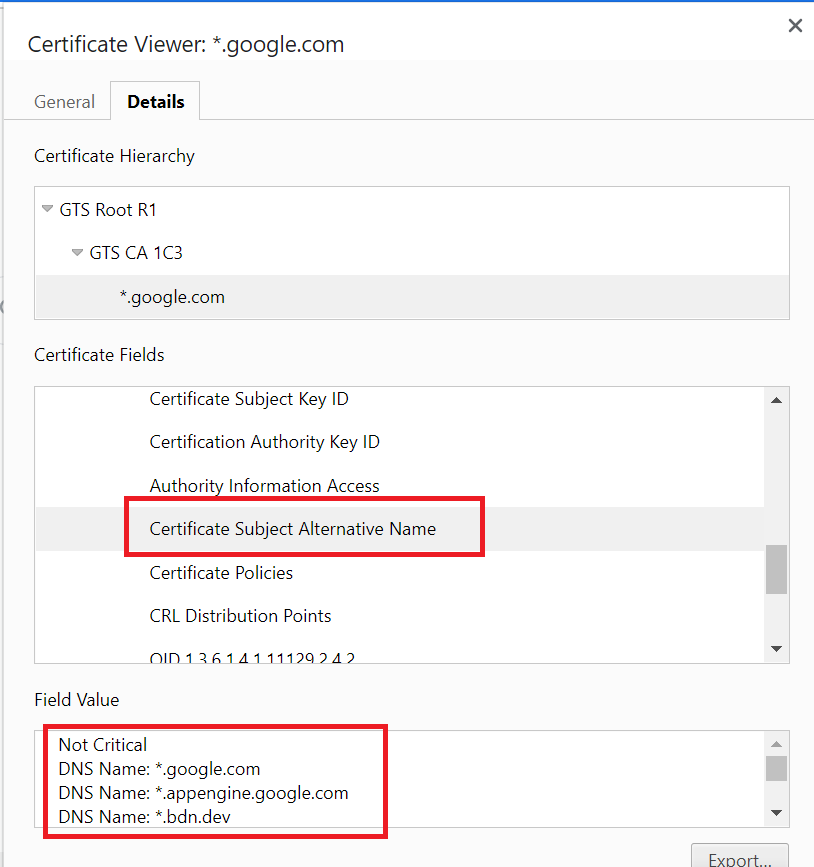Select Certificate Subject Alternative Name field

point(400,529)
